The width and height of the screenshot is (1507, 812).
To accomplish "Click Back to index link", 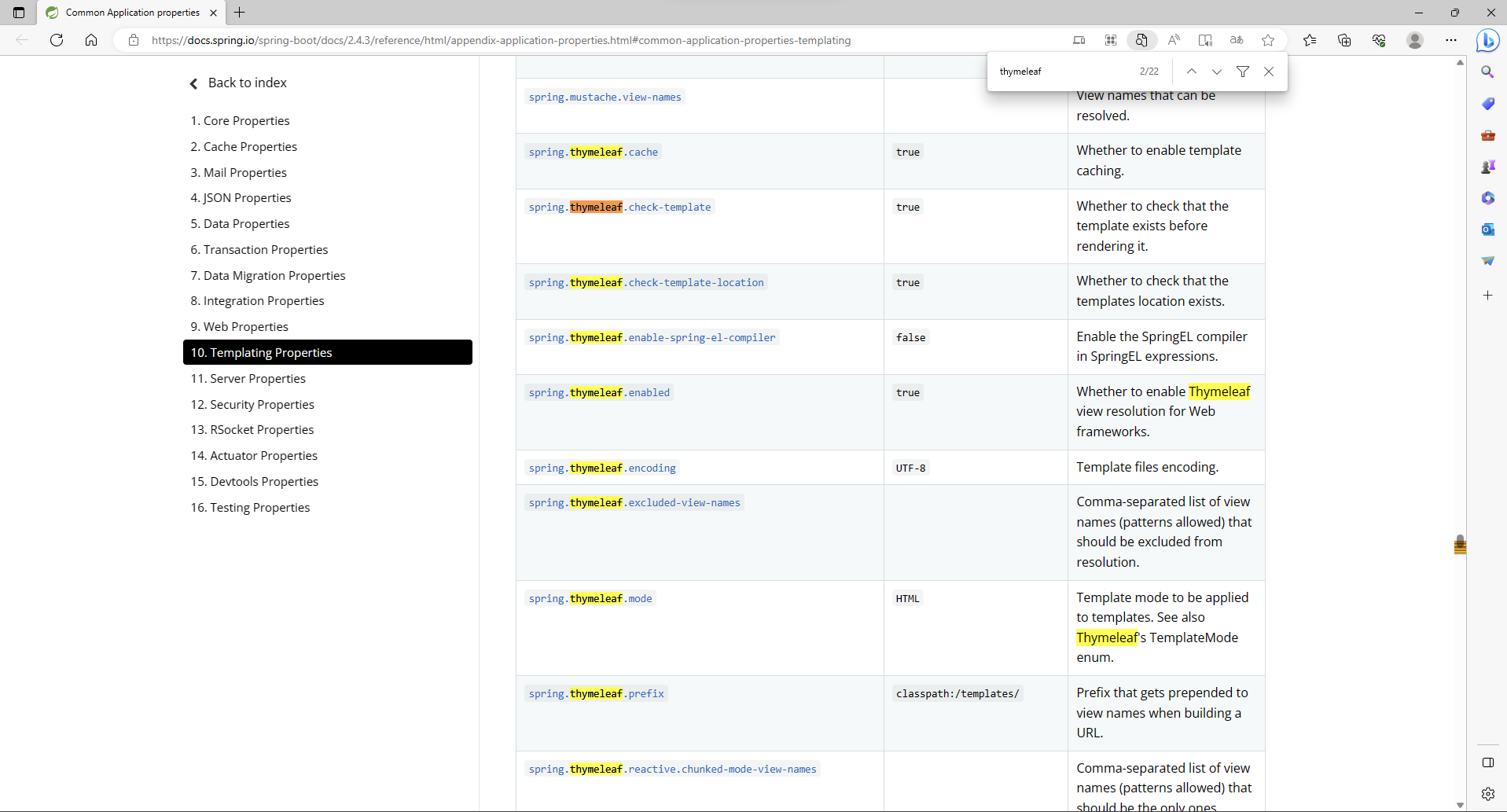I will click(x=238, y=83).
